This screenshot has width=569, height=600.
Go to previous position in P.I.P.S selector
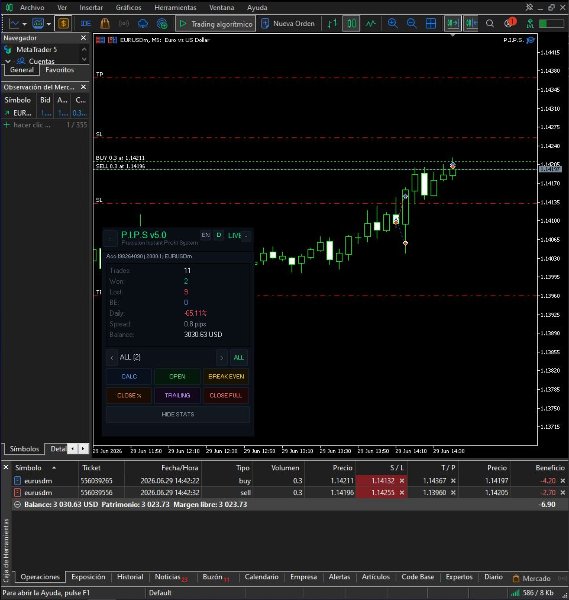[x=112, y=358]
